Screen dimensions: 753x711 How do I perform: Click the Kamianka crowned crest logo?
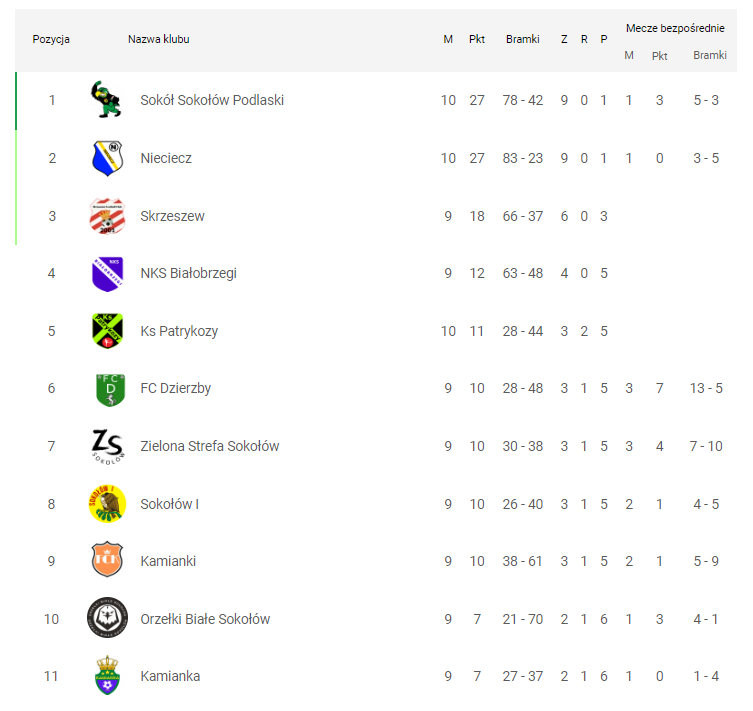[x=107, y=675]
